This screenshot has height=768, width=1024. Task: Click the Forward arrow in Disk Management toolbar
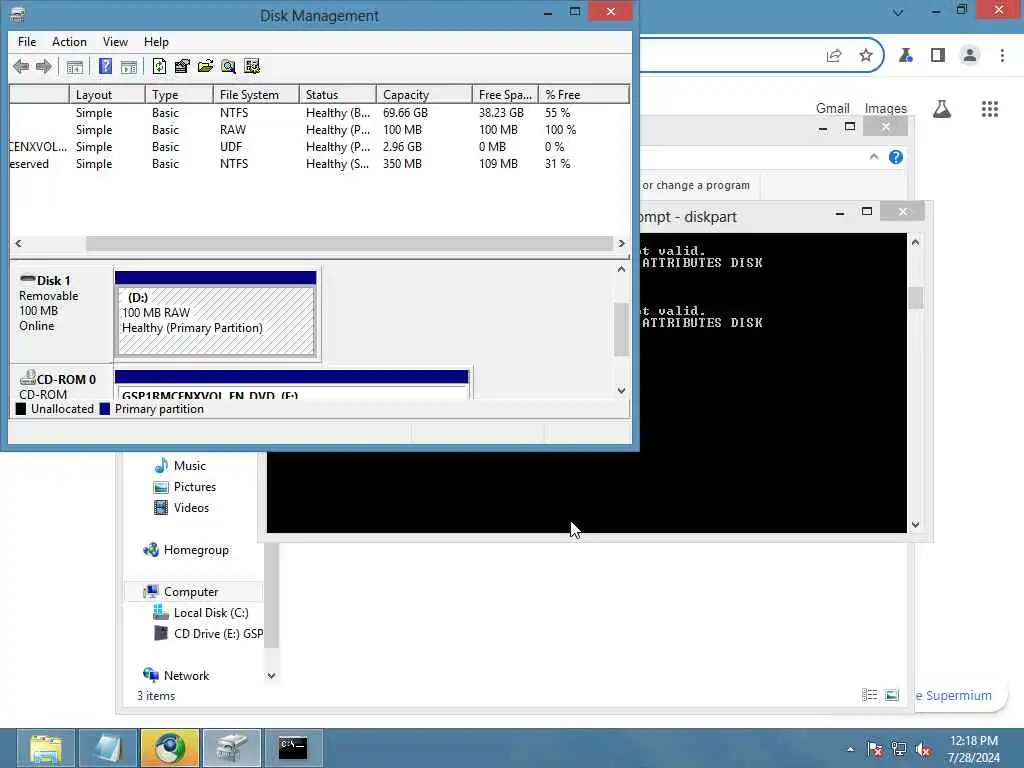[x=44, y=67]
